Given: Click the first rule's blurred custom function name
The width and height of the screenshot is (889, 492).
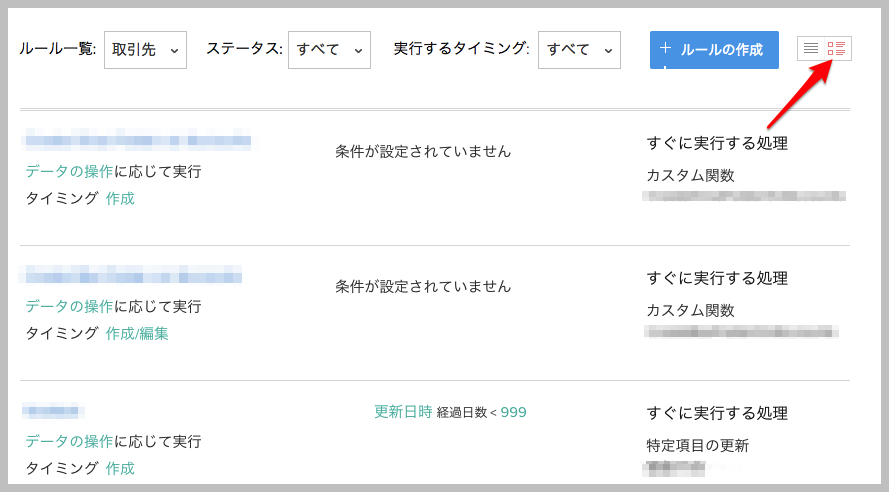Looking at the screenshot, I should [x=744, y=196].
